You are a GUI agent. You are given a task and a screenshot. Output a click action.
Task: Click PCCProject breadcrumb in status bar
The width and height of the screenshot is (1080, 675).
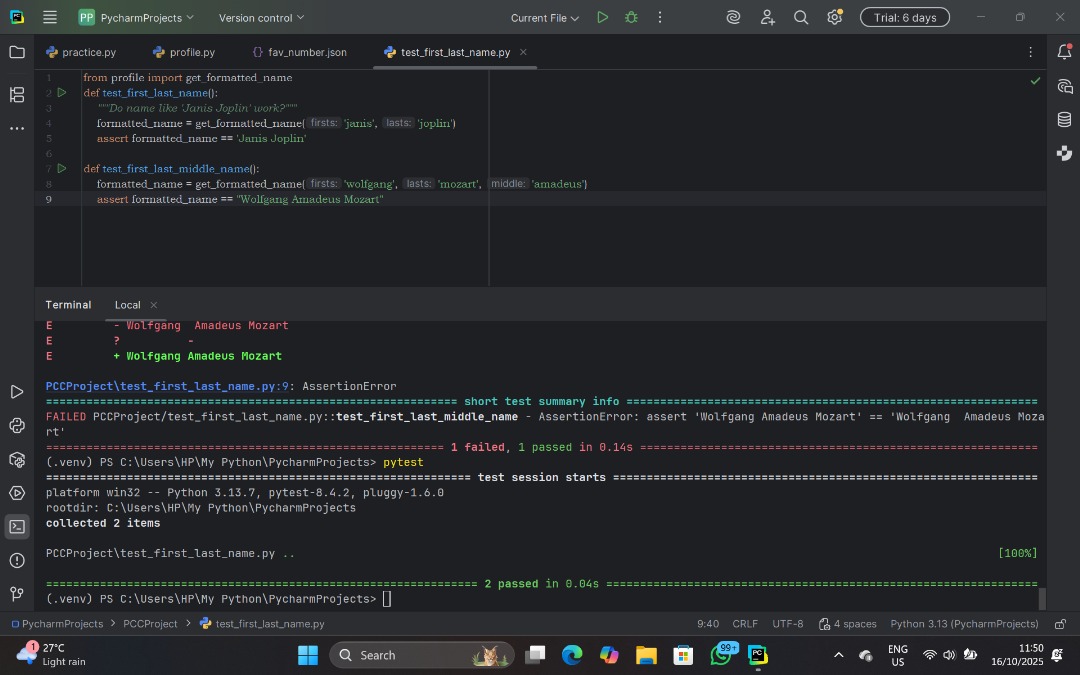pyautogui.click(x=150, y=624)
